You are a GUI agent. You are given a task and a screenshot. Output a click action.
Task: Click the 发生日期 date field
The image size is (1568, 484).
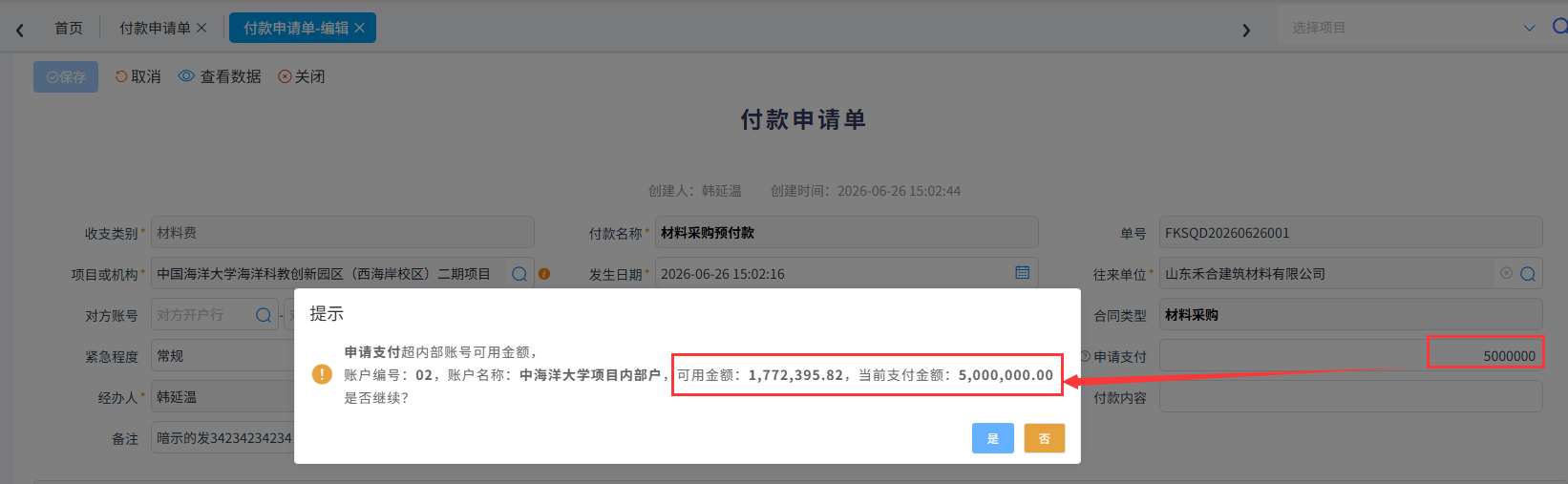coord(846,274)
